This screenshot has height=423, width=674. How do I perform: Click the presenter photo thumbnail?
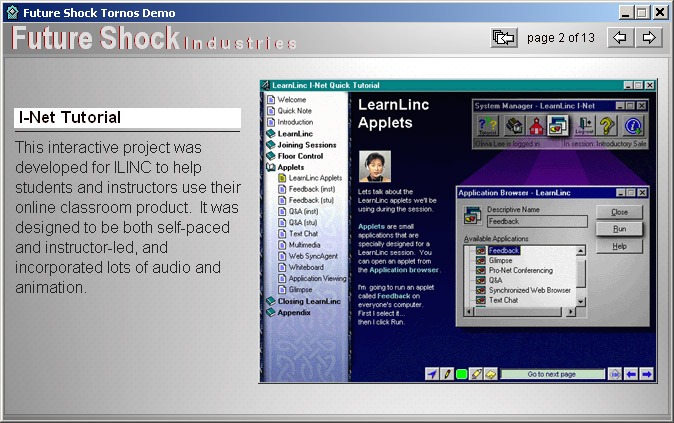[x=375, y=166]
